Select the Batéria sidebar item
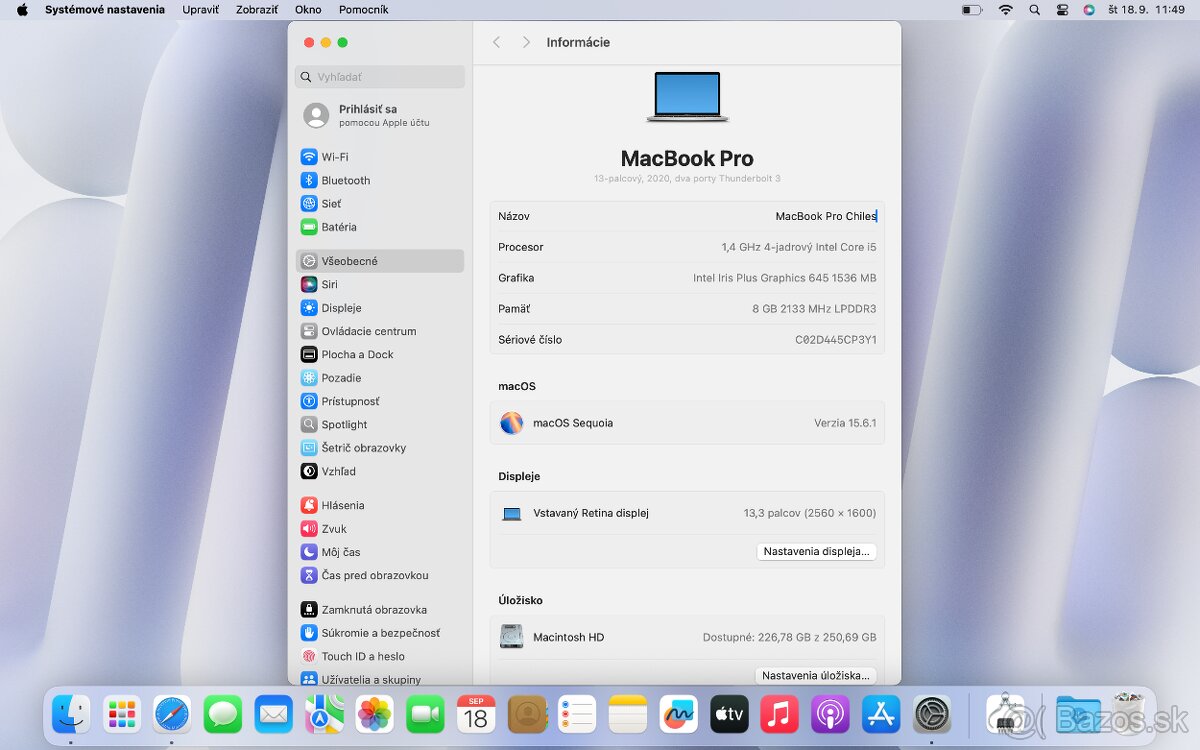 337,227
